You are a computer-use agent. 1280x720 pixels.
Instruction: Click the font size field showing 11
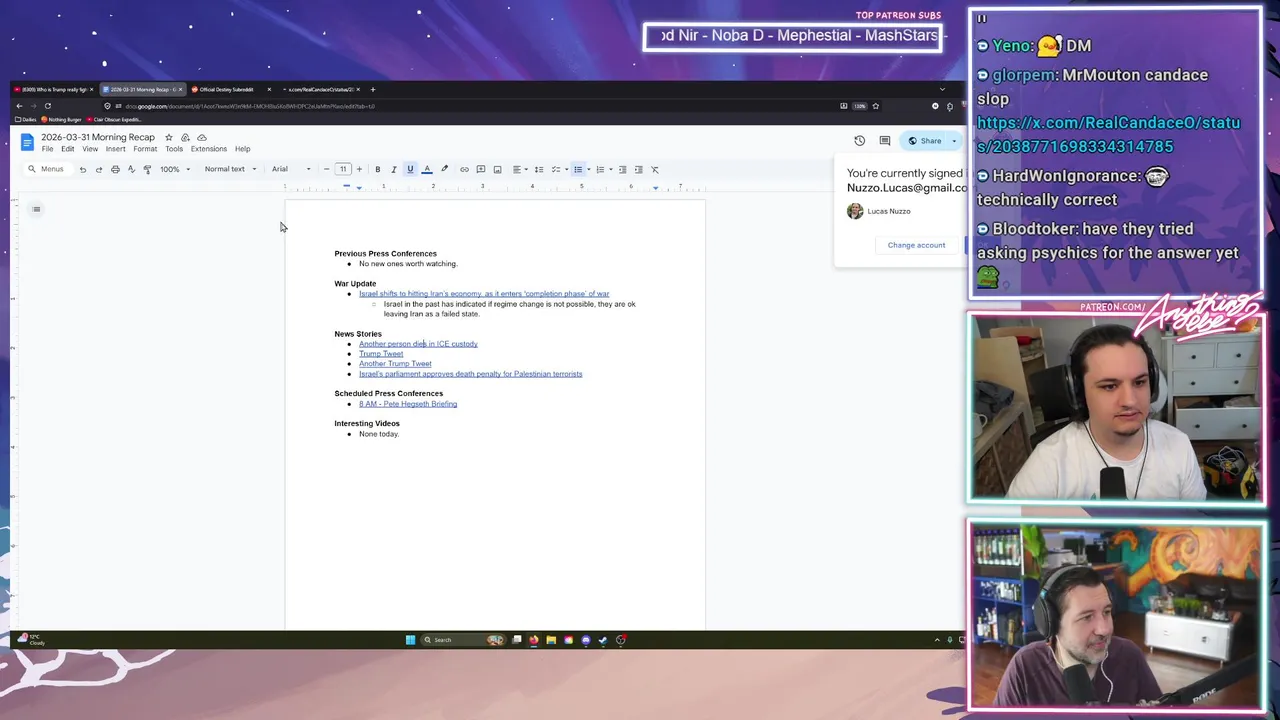point(343,169)
